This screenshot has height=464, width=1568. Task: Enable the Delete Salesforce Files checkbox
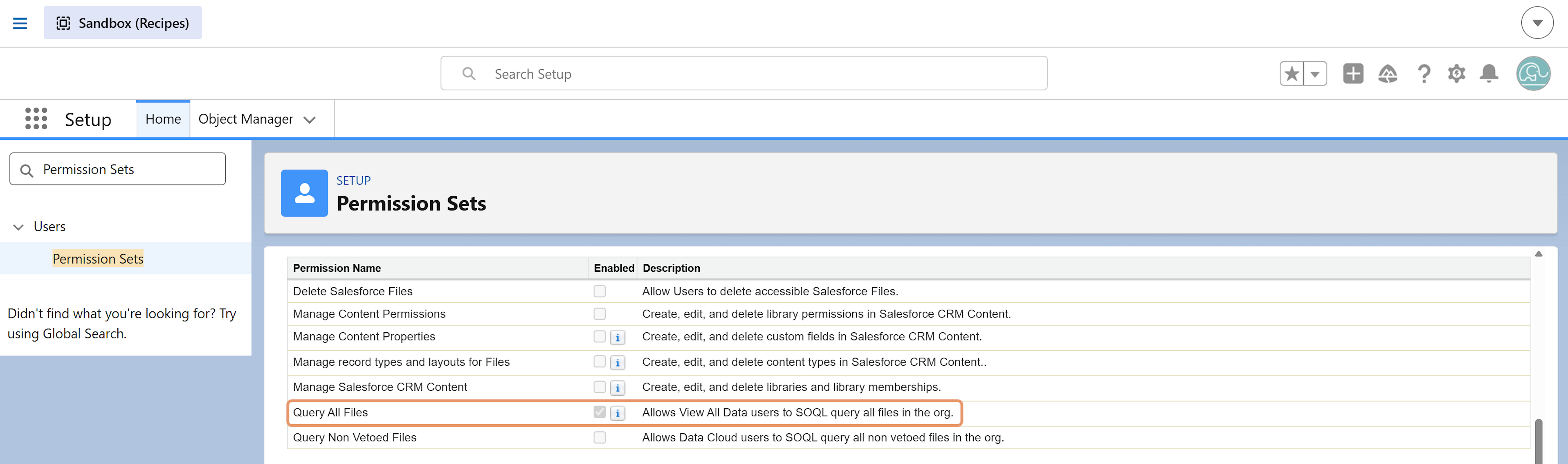point(600,292)
